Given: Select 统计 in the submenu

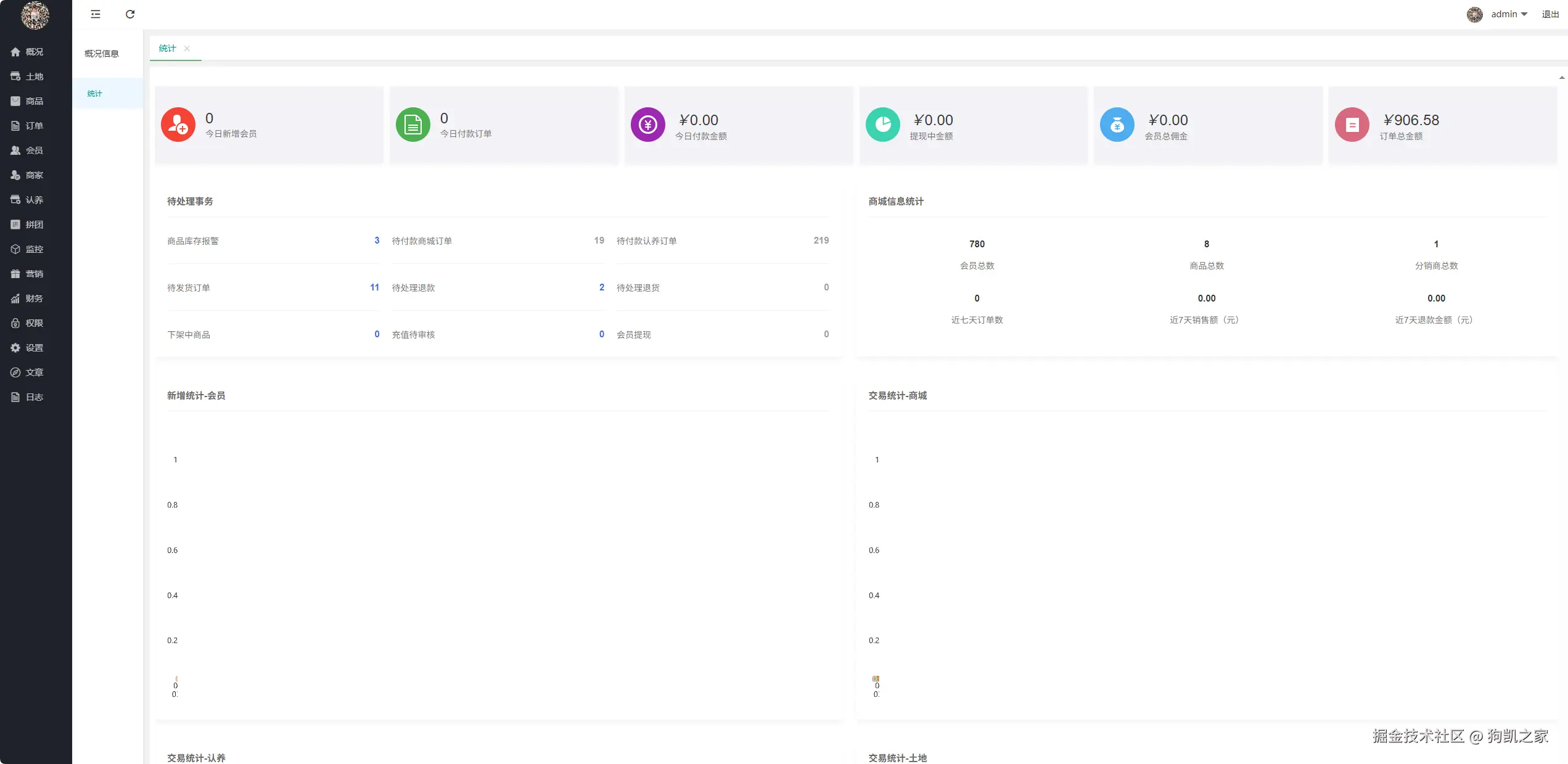Looking at the screenshot, I should (x=95, y=94).
